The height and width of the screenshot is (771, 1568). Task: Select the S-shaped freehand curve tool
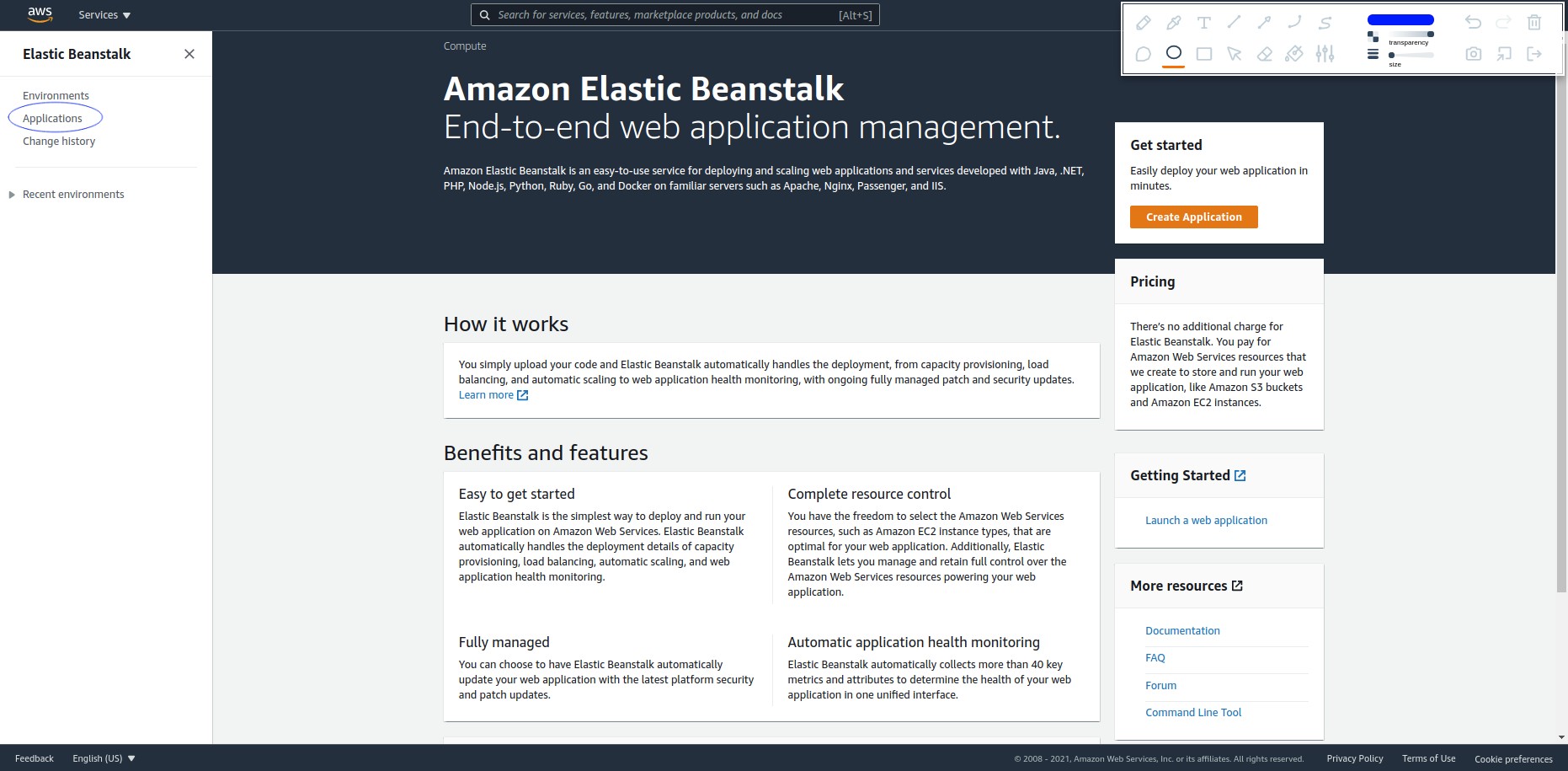pyautogui.click(x=1325, y=23)
